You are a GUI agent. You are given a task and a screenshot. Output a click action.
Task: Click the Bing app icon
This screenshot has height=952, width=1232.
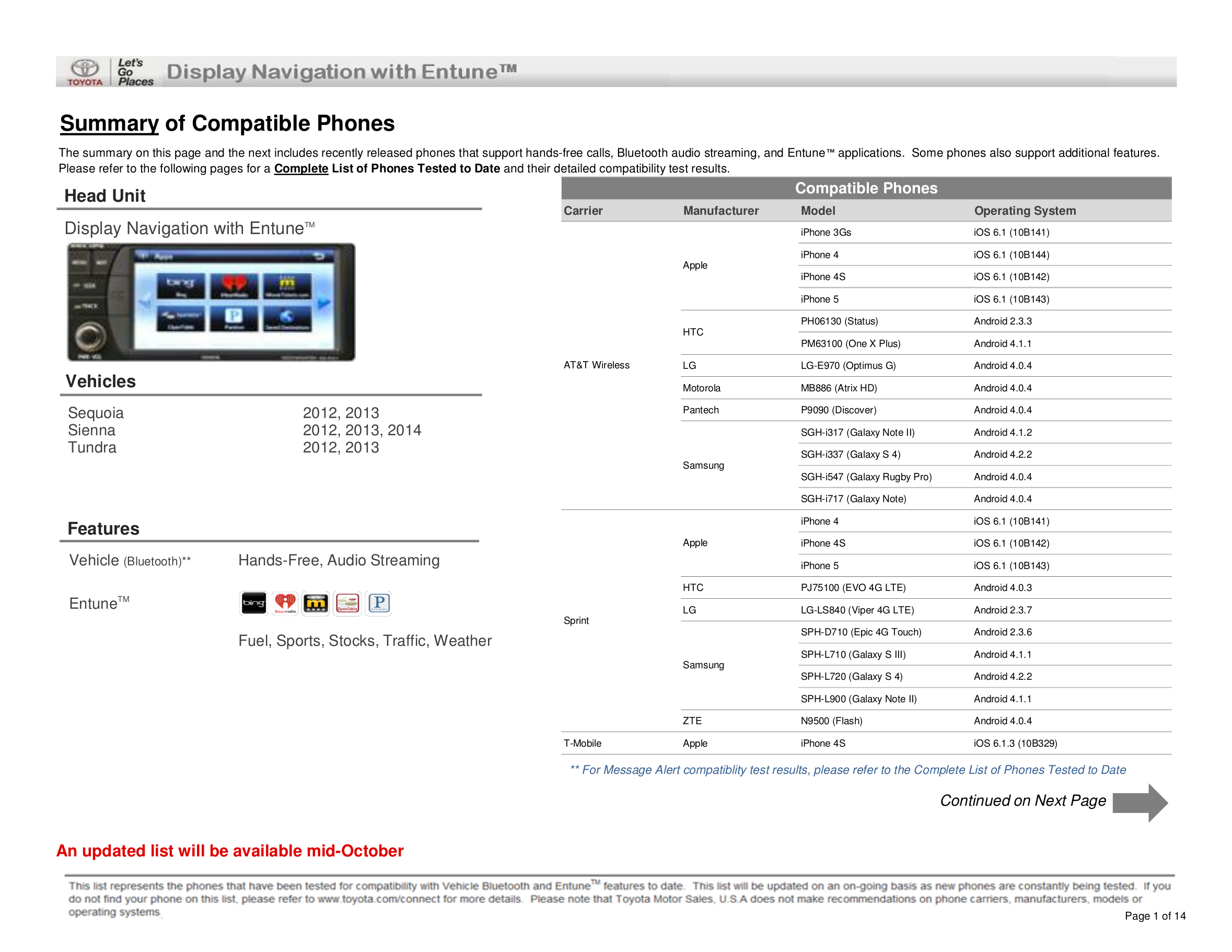tap(253, 603)
